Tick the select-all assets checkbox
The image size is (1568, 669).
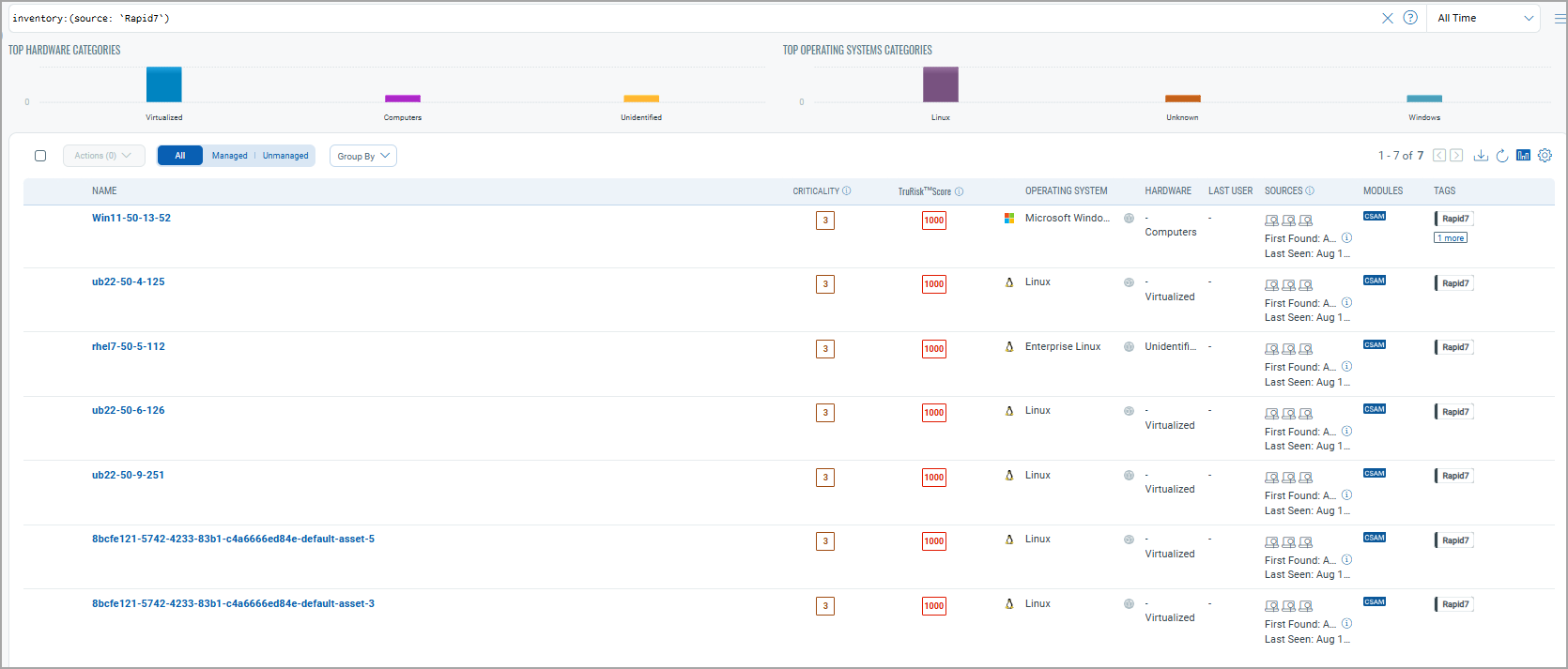[x=40, y=156]
